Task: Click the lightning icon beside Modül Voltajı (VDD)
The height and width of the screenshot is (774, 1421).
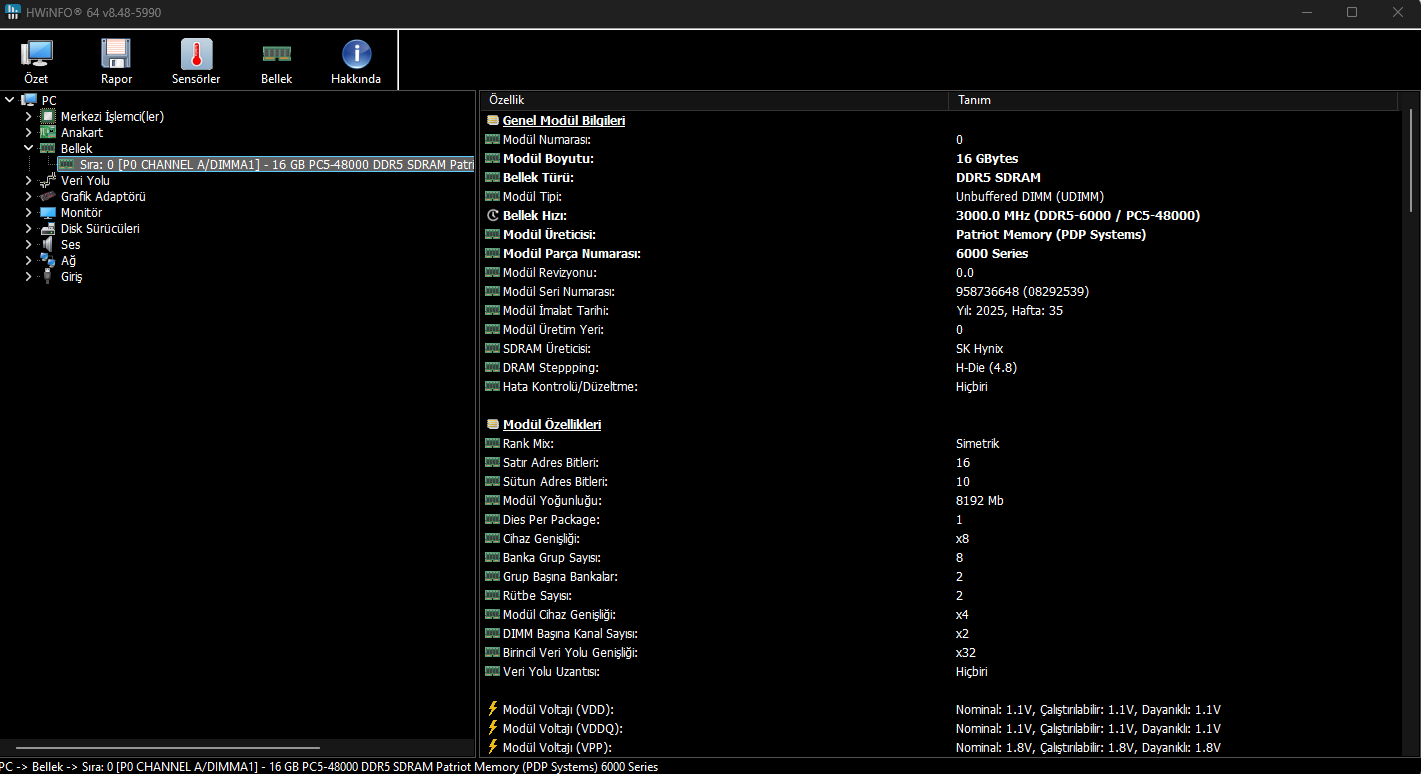Action: pos(492,709)
